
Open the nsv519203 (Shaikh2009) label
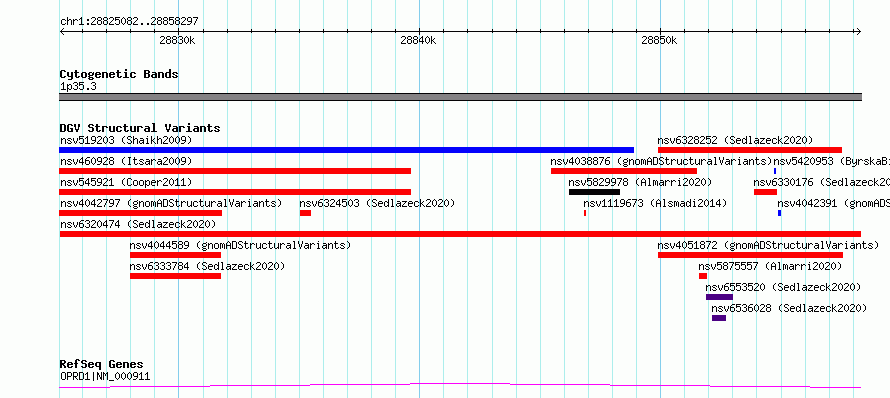point(126,140)
